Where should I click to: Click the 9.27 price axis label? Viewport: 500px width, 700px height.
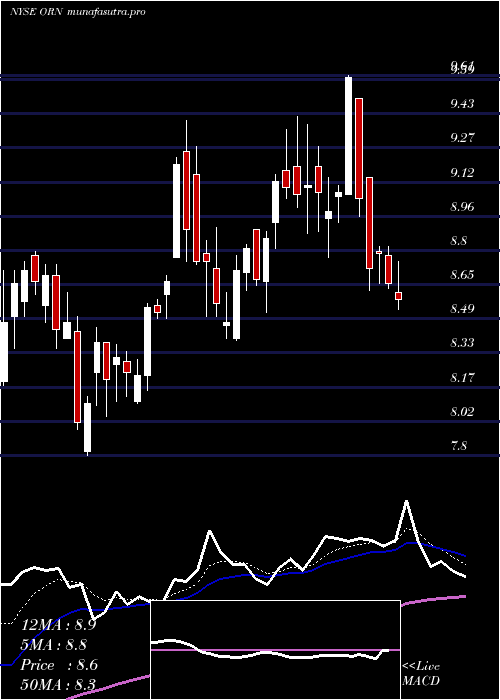coord(462,138)
